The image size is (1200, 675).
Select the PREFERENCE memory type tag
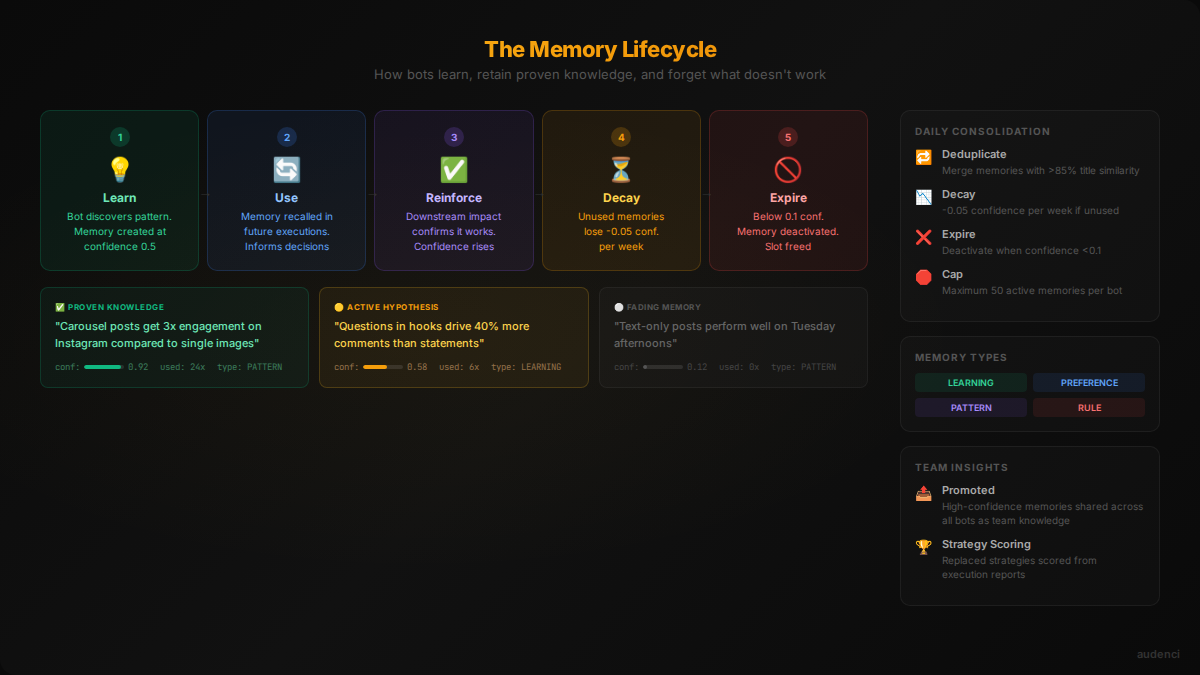1089,382
